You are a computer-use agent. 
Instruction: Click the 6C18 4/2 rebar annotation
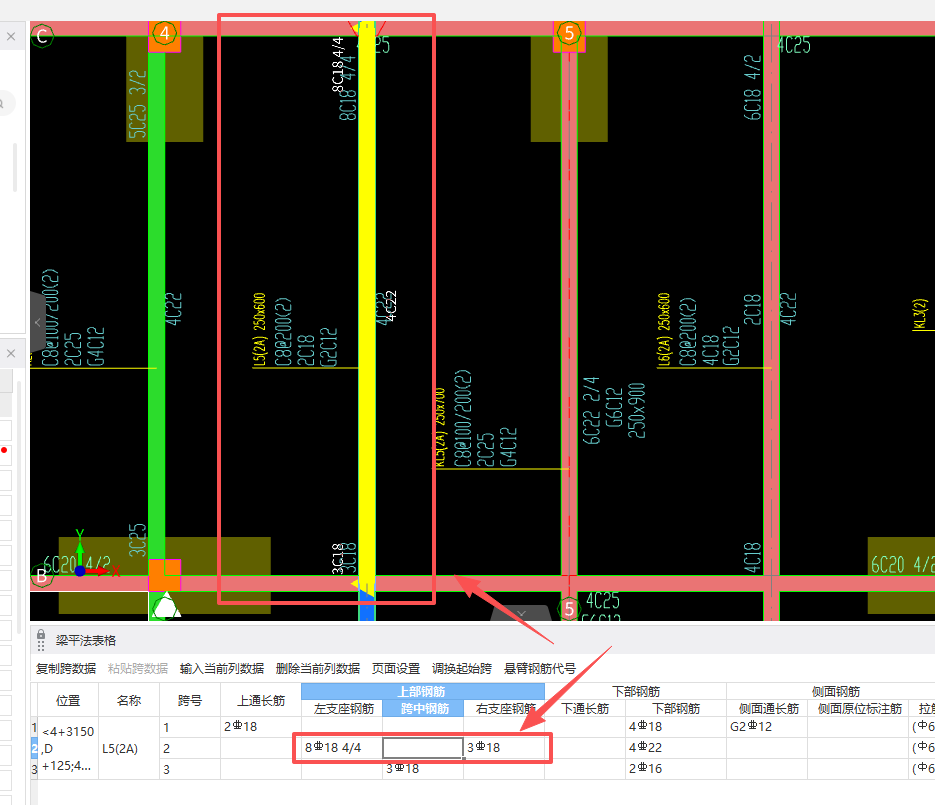753,88
